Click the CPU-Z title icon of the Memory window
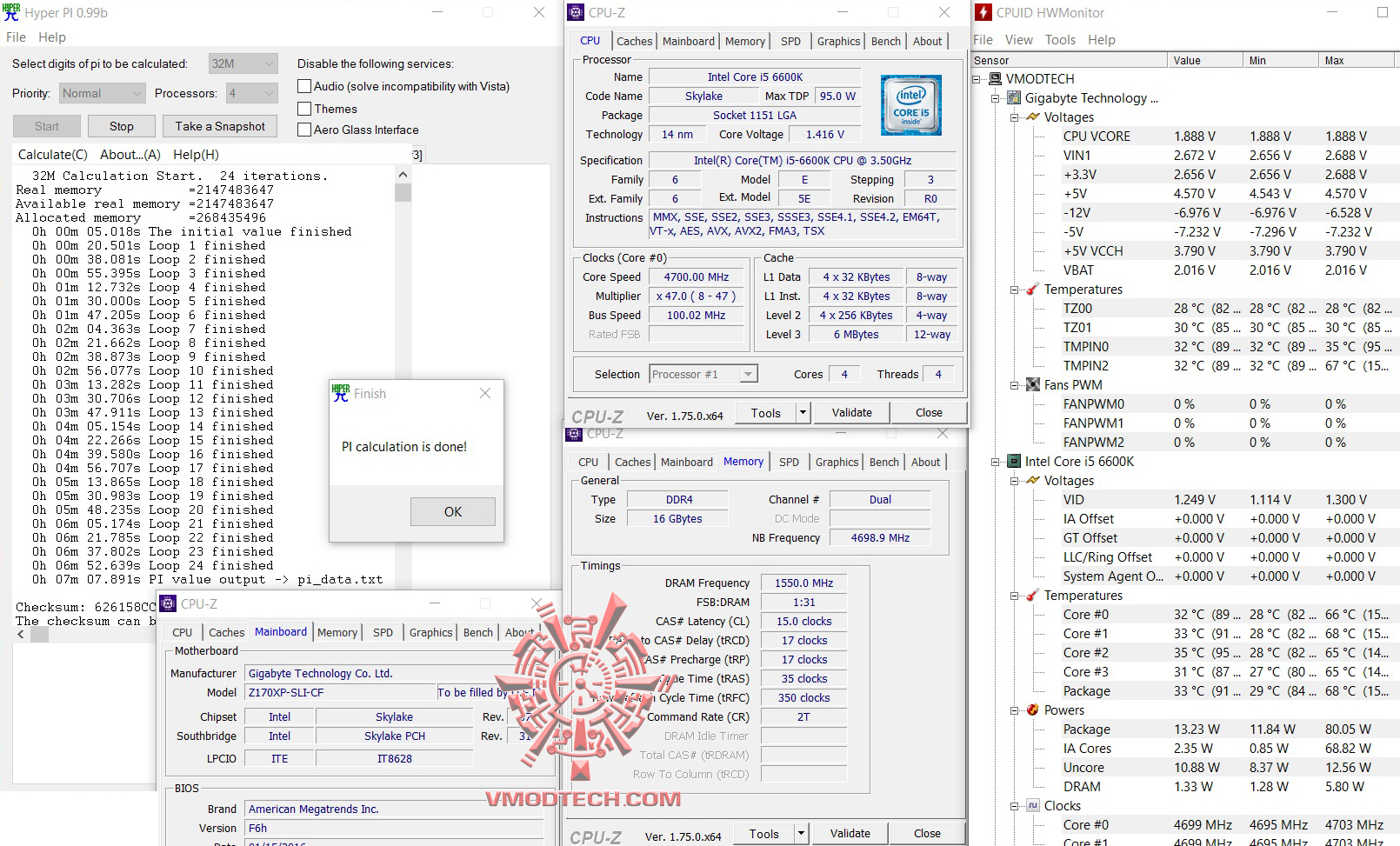The height and width of the screenshot is (846, 1400). (x=574, y=433)
